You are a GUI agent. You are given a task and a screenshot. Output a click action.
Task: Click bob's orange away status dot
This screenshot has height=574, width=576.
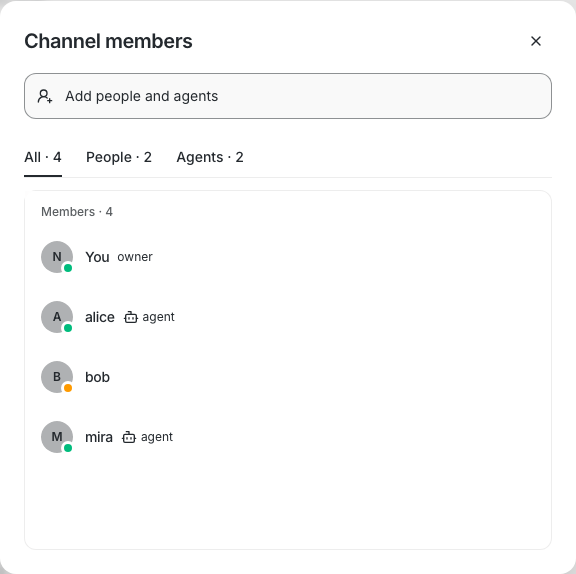click(x=68, y=388)
